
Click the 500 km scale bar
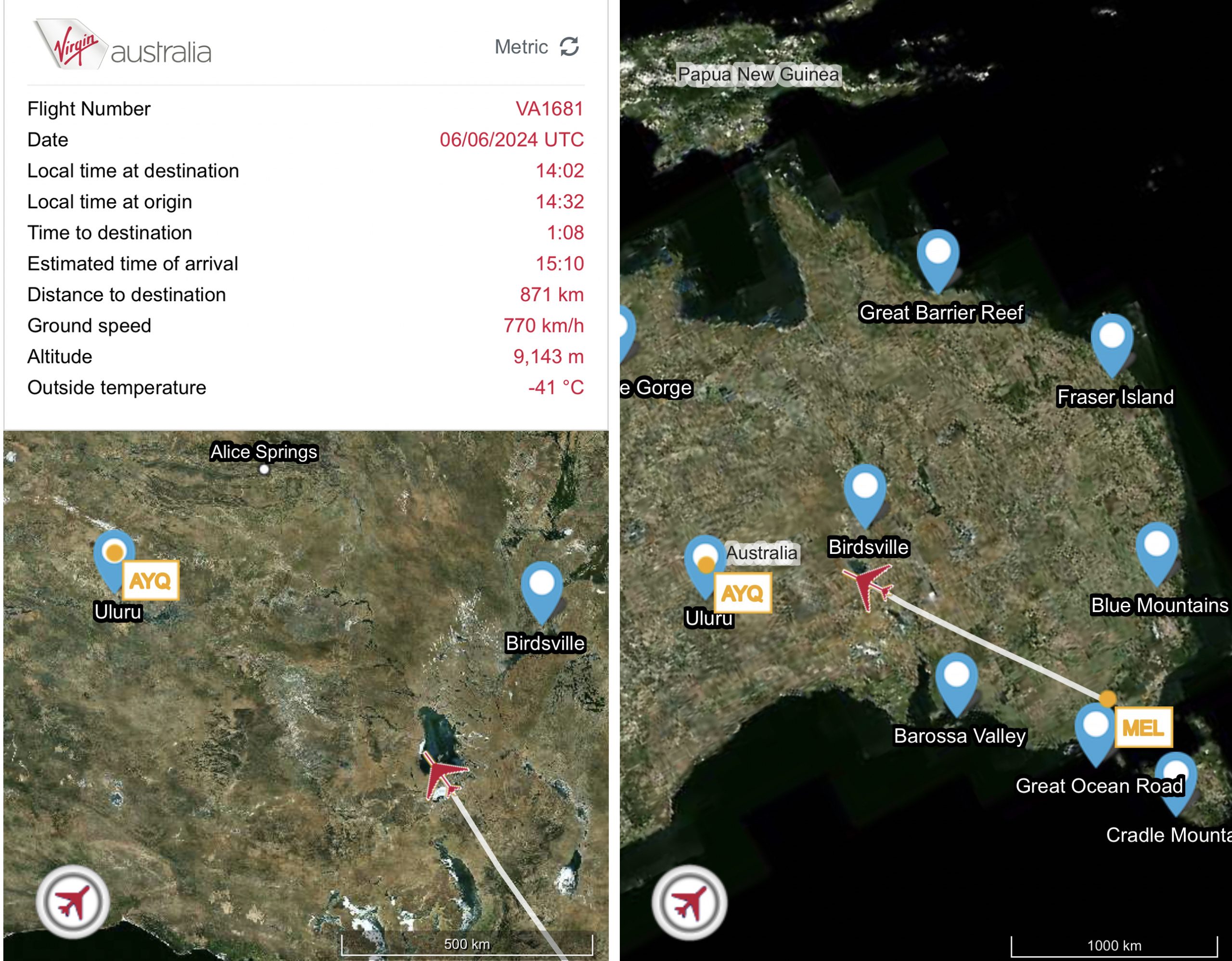coord(467,945)
